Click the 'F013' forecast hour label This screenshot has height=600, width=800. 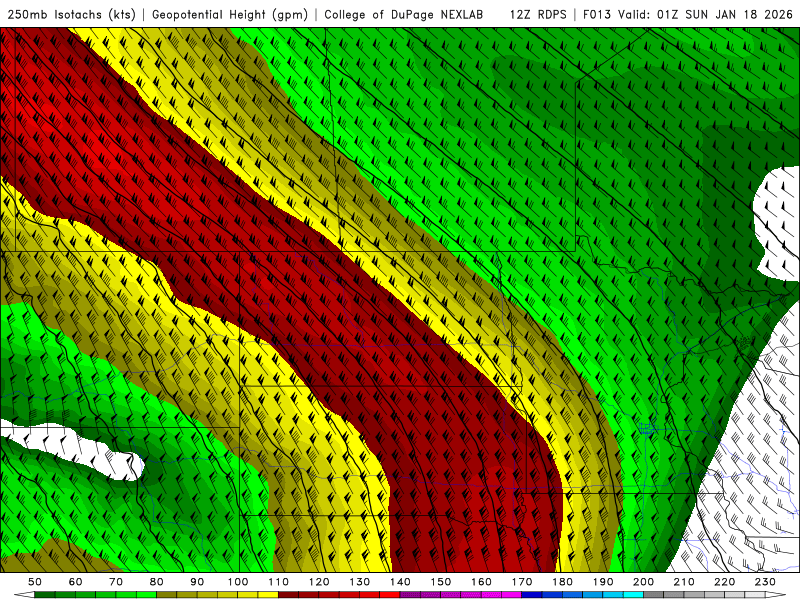point(596,15)
